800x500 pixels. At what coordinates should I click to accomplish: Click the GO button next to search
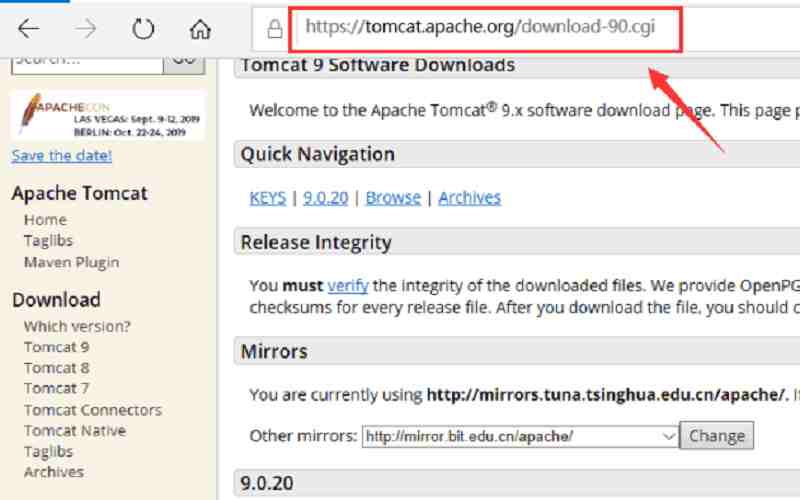184,65
